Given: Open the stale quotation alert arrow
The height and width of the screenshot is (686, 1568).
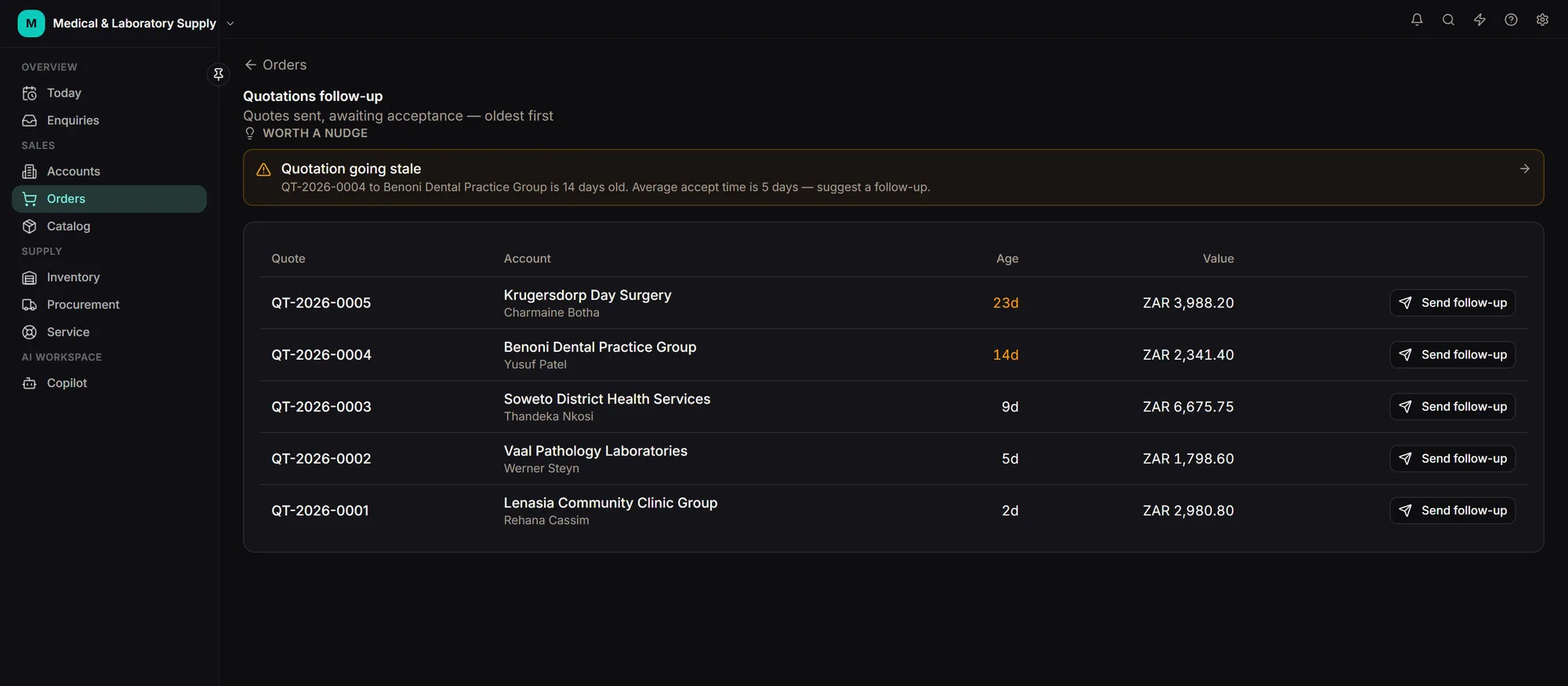Looking at the screenshot, I should coord(1524,169).
